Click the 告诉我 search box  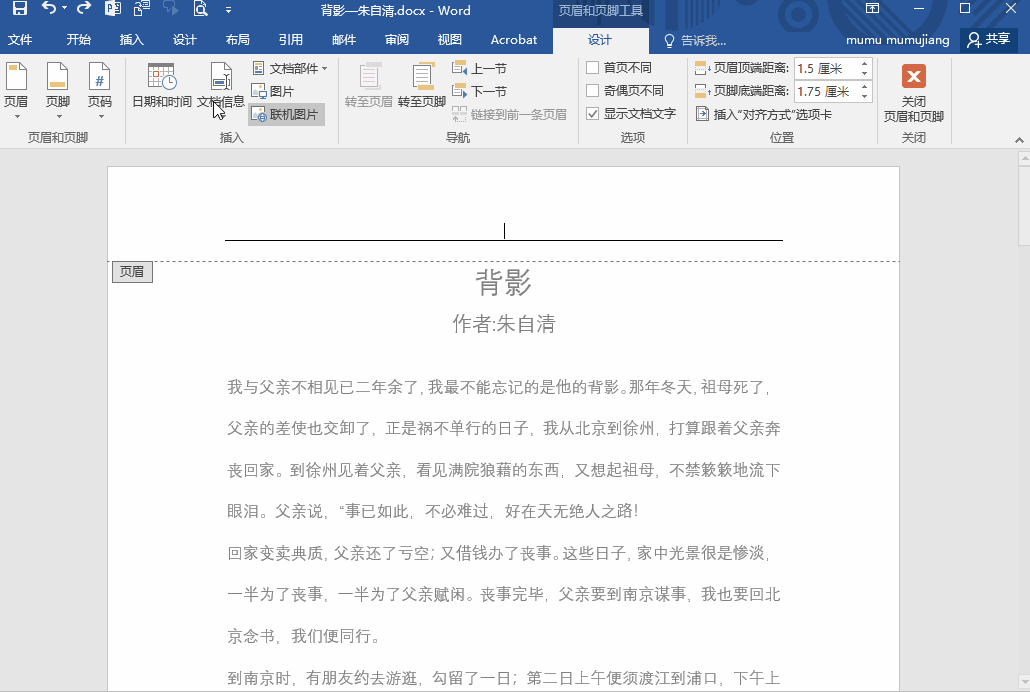click(x=695, y=41)
